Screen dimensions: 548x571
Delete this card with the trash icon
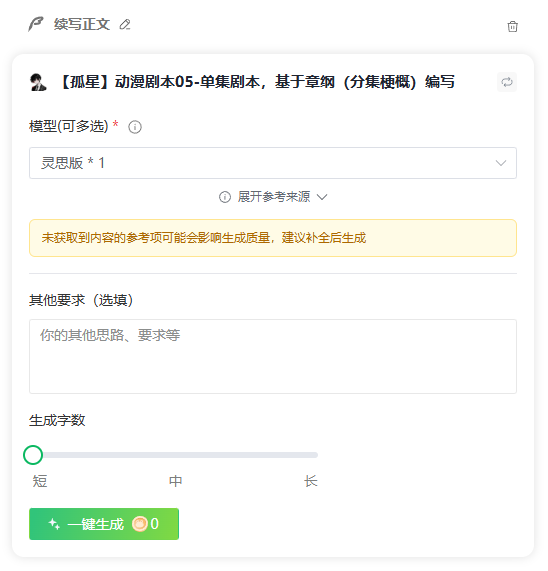tap(512, 26)
